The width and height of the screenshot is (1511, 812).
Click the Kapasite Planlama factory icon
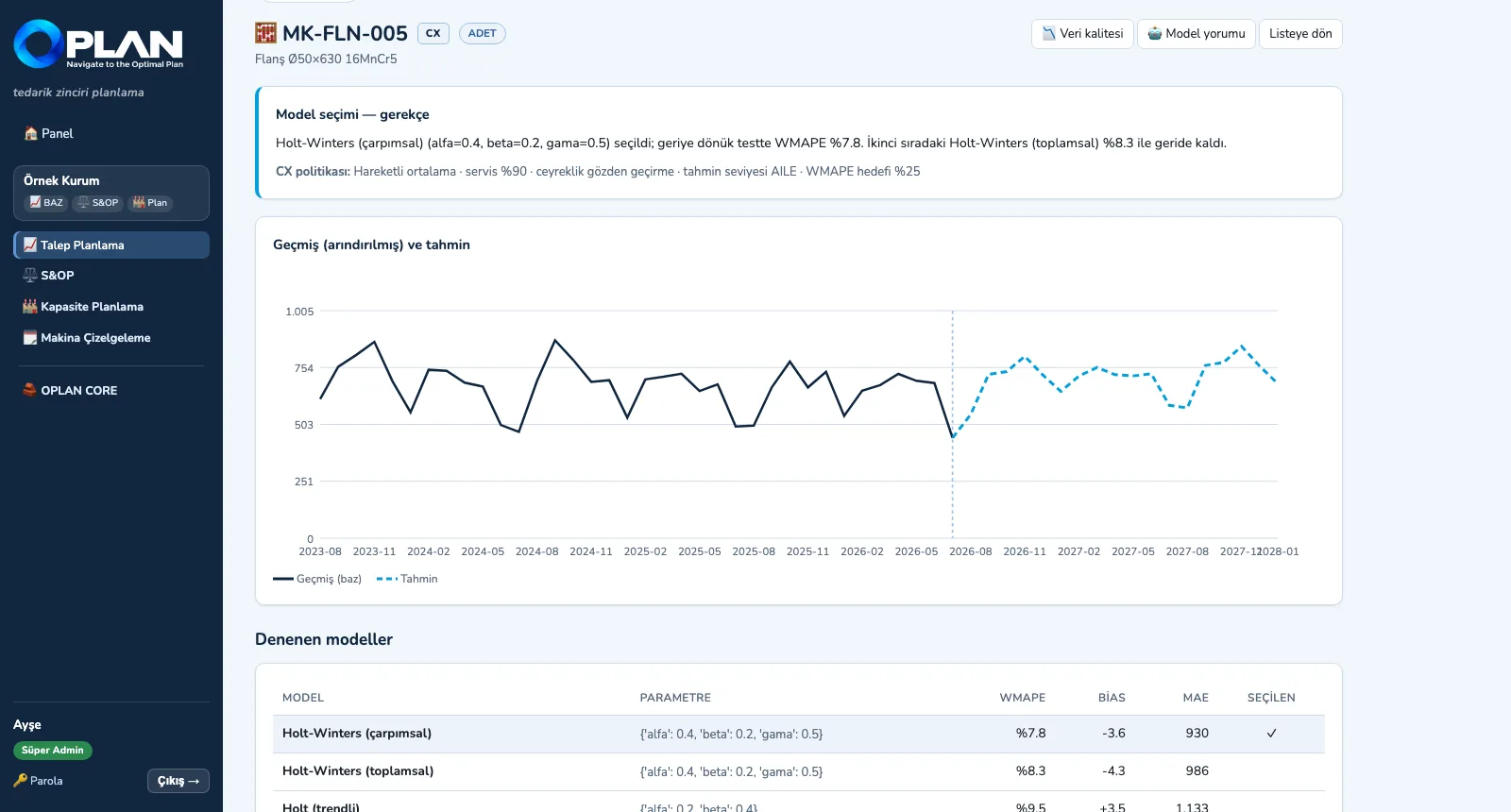tap(30, 307)
